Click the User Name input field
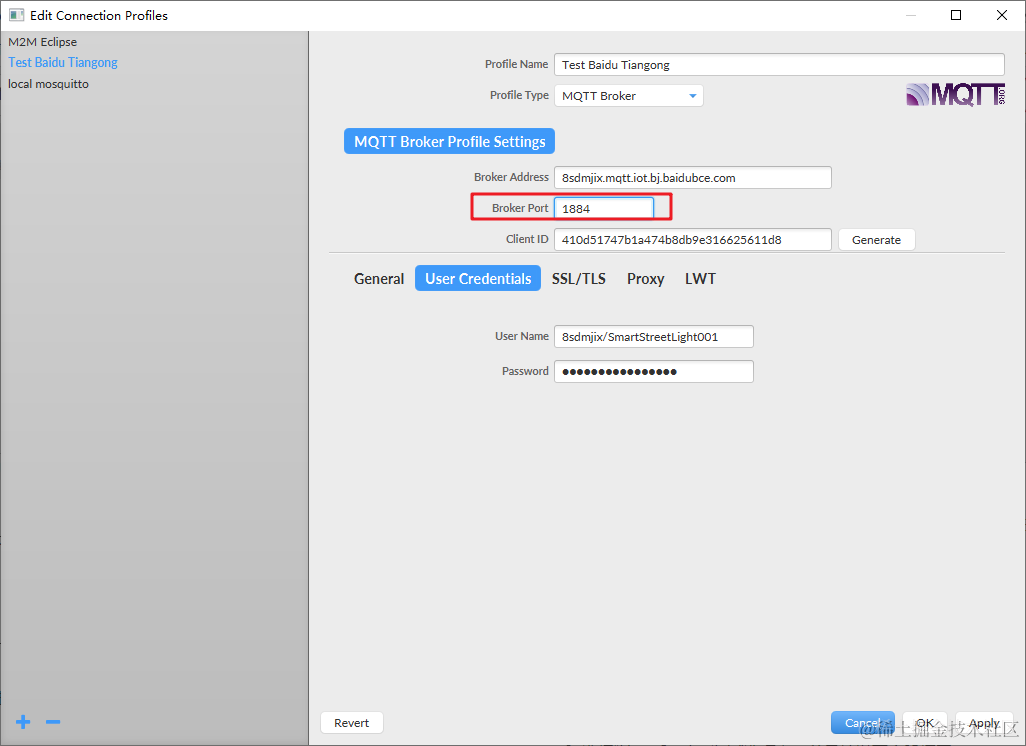The width and height of the screenshot is (1026, 746). point(654,336)
